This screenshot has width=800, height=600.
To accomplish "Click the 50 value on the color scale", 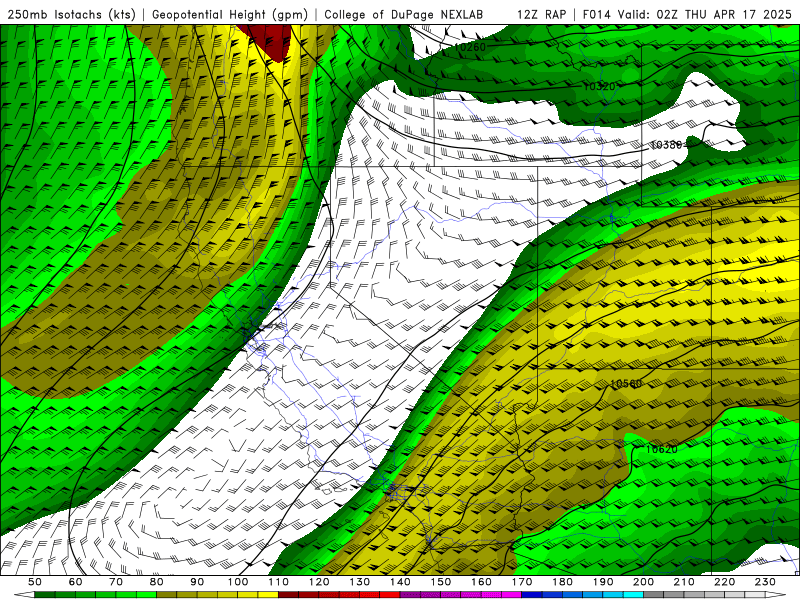I will coord(35,582).
